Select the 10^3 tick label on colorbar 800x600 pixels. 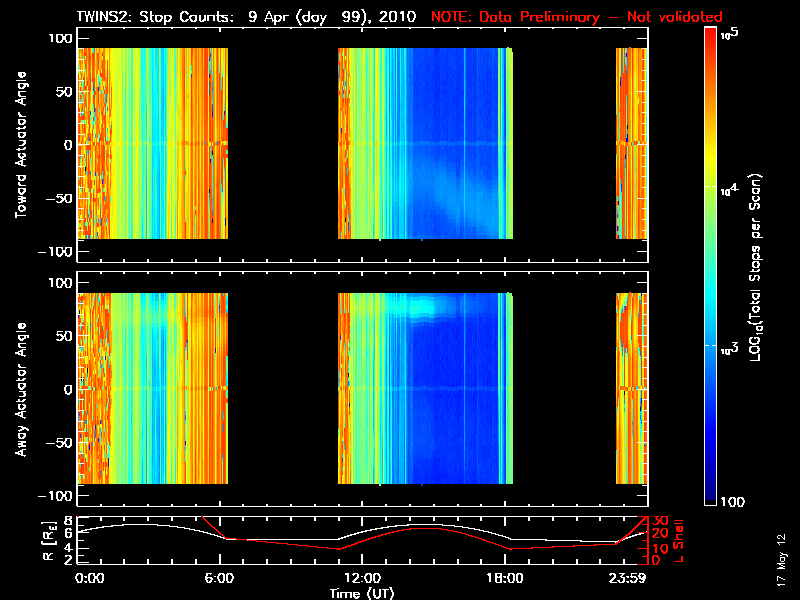pos(732,347)
